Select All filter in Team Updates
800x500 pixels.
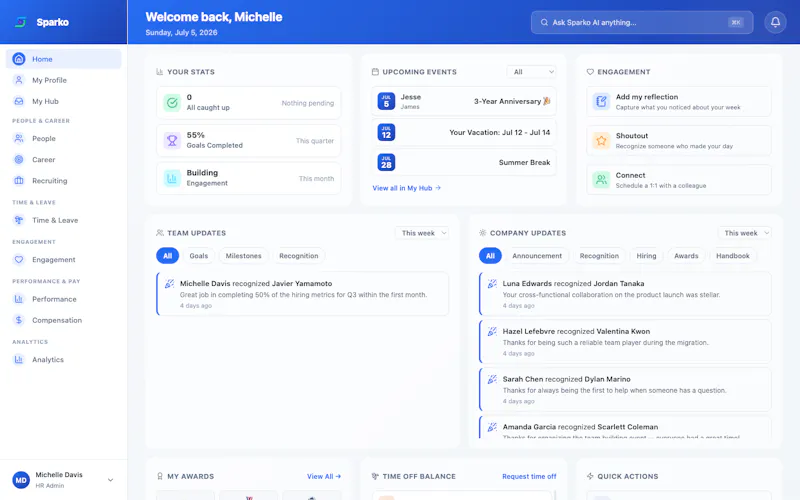167,256
